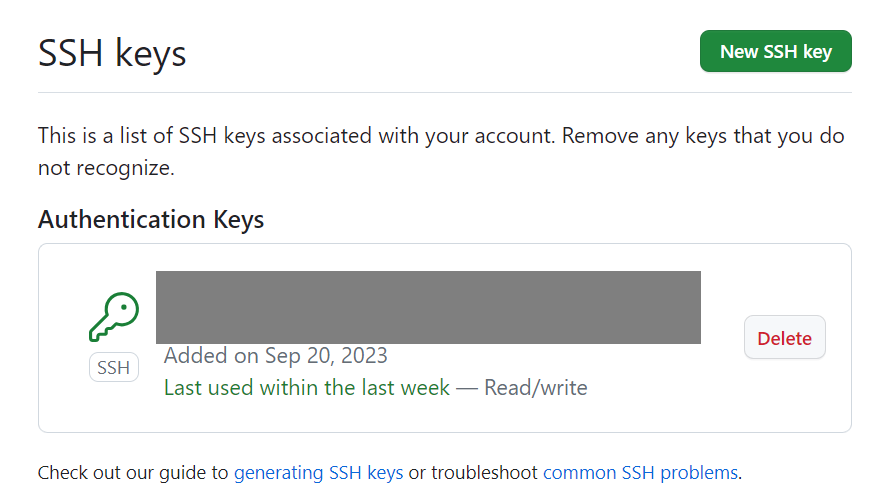The width and height of the screenshot is (894, 498).
Task: Open the generating SSH keys guide link
Action: point(318,472)
